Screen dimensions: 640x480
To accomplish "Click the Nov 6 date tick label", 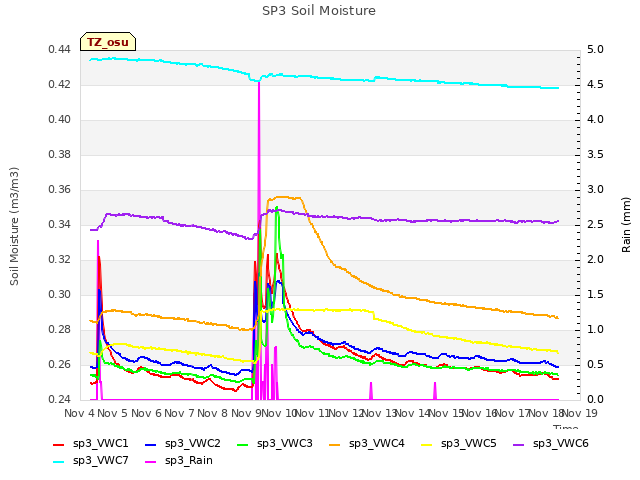I will 146,413.
